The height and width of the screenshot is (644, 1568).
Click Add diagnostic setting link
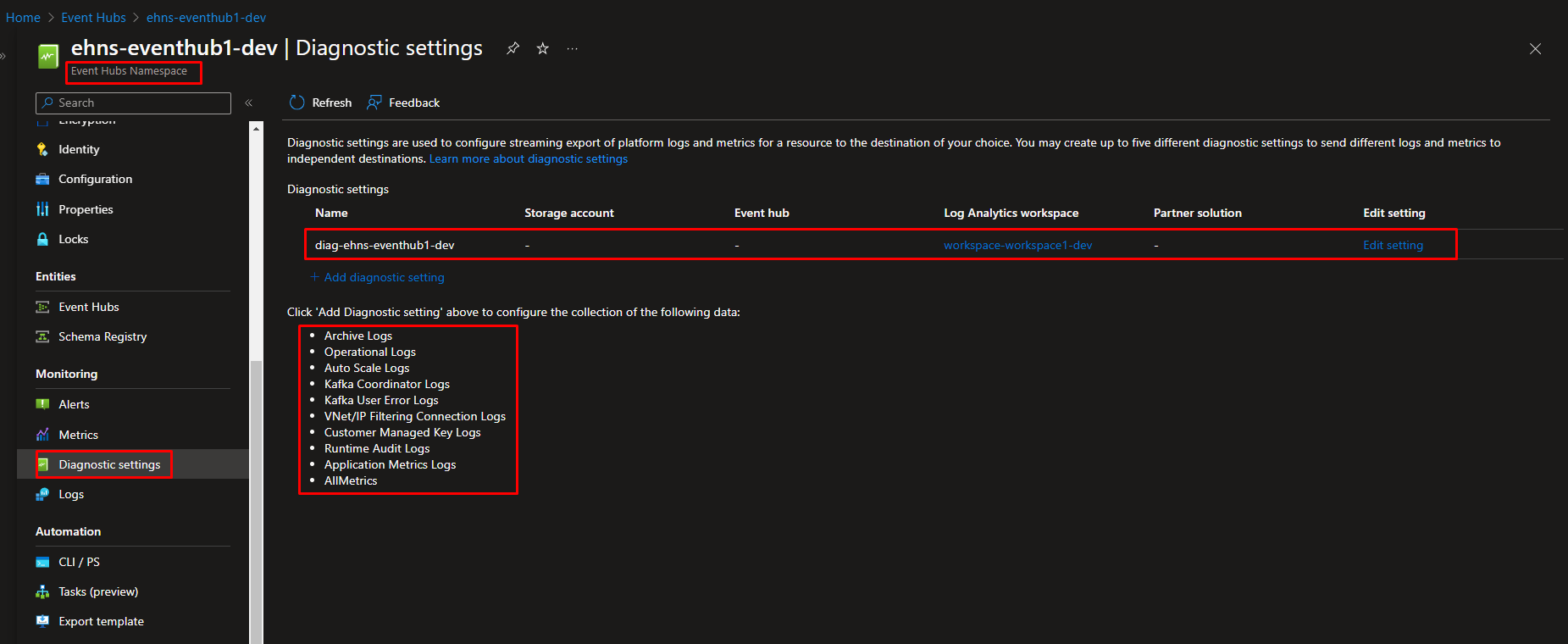coord(384,277)
